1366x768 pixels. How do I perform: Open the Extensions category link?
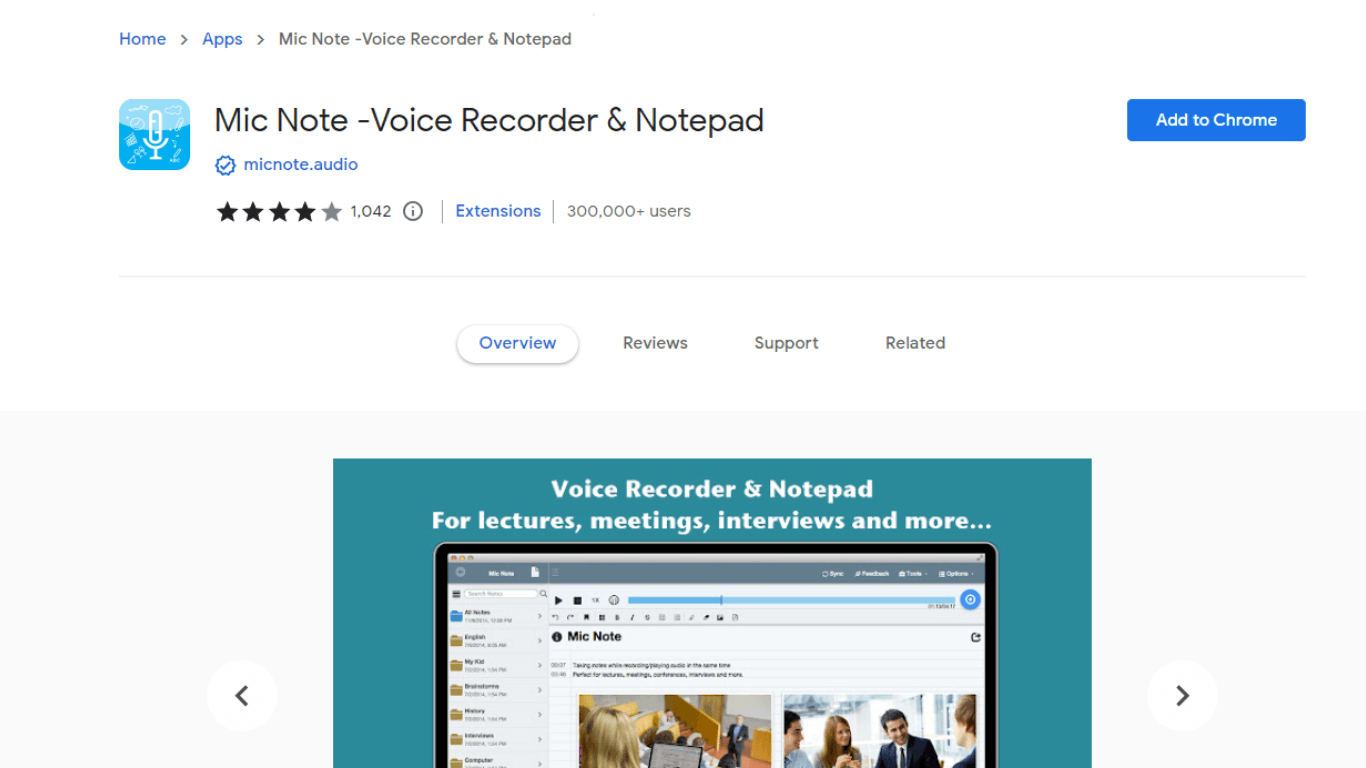point(498,211)
